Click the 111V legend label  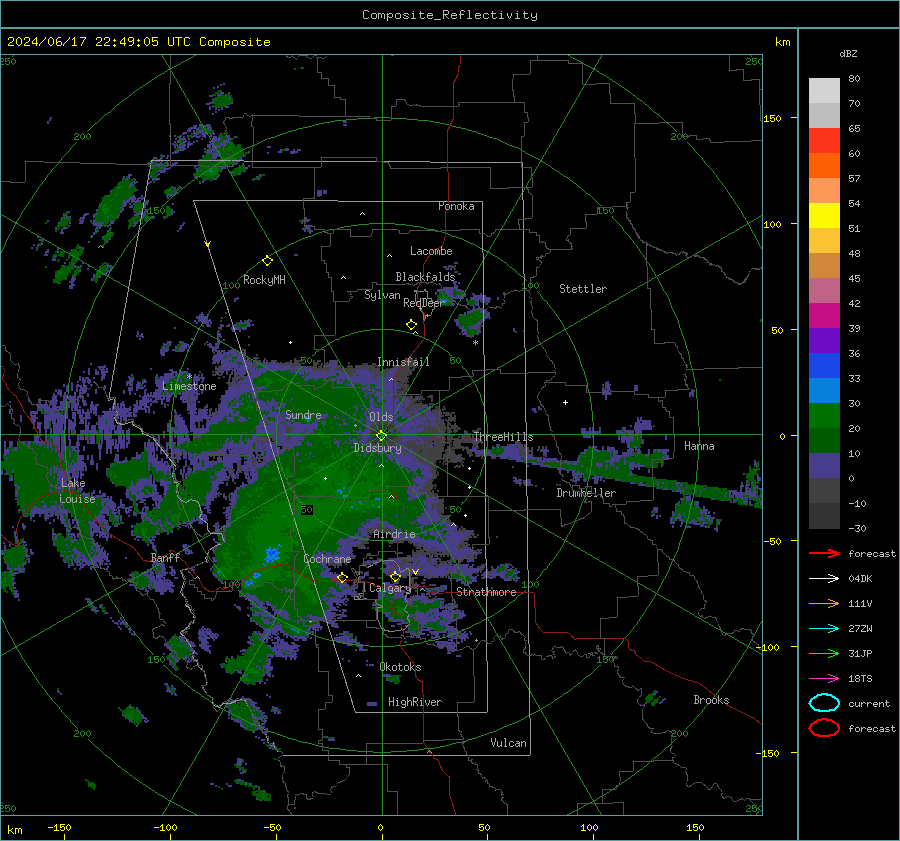point(860,603)
